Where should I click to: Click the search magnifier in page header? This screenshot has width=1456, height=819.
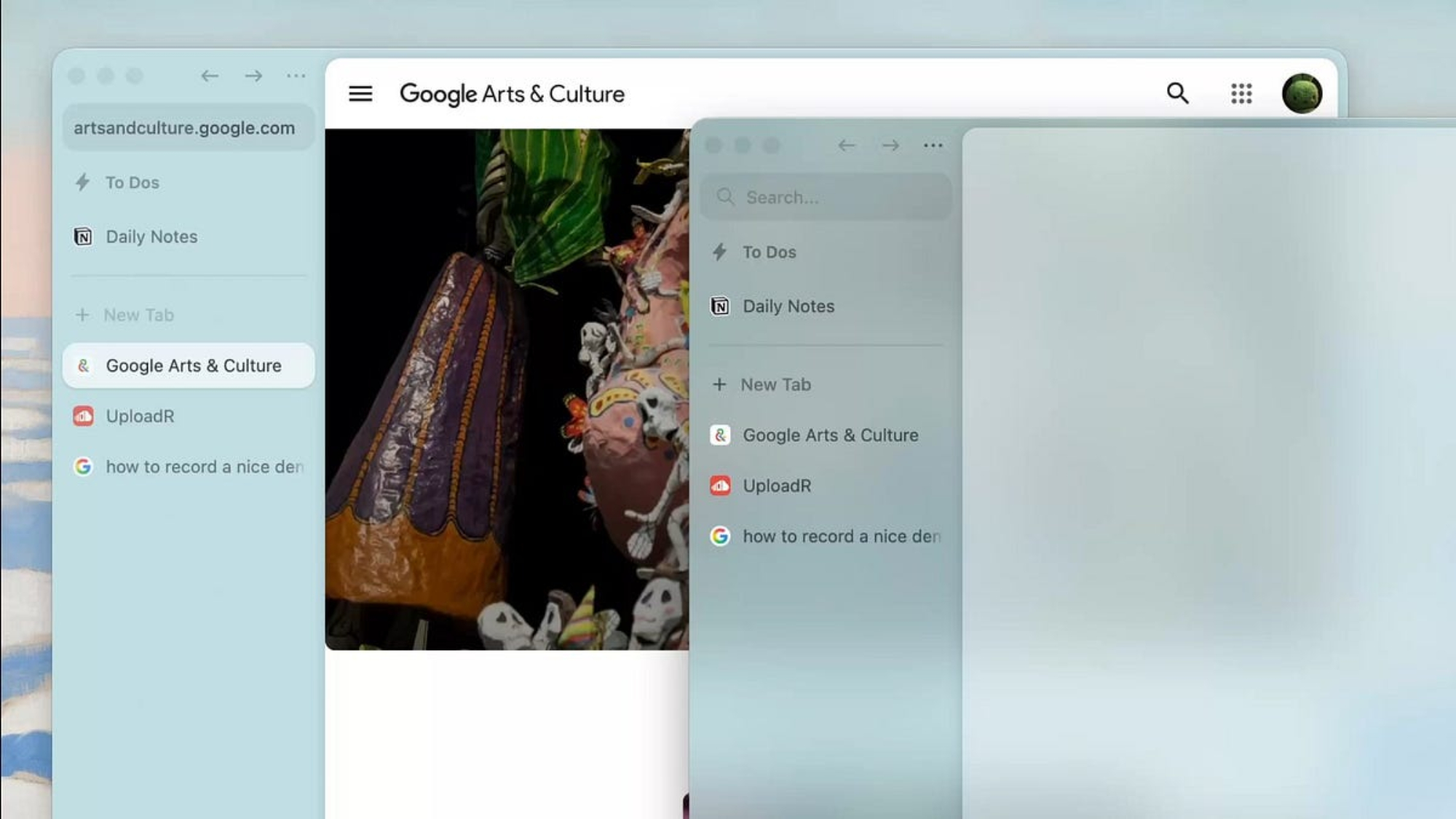click(x=1177, y=93)
